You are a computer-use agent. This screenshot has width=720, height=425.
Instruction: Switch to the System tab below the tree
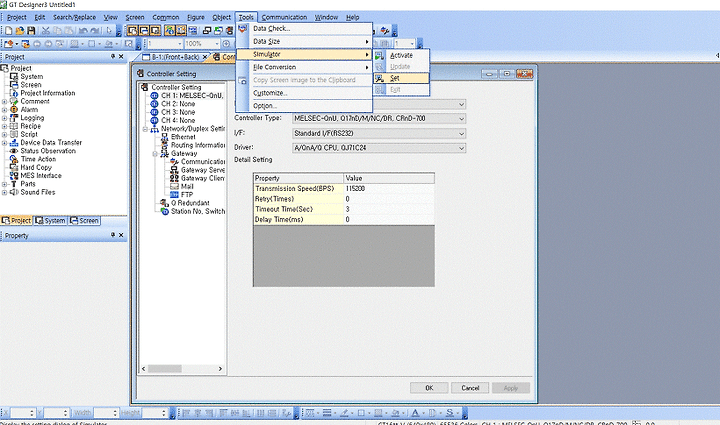pyautogui.click(x=51, y=221)
